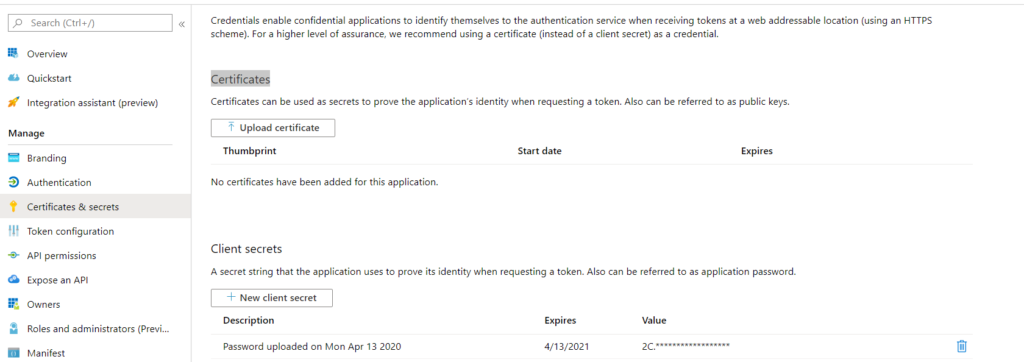1024x362 pixels.
Task: Click the Upload certificate button
Action: pyautogui.click(x=273, y=128)
